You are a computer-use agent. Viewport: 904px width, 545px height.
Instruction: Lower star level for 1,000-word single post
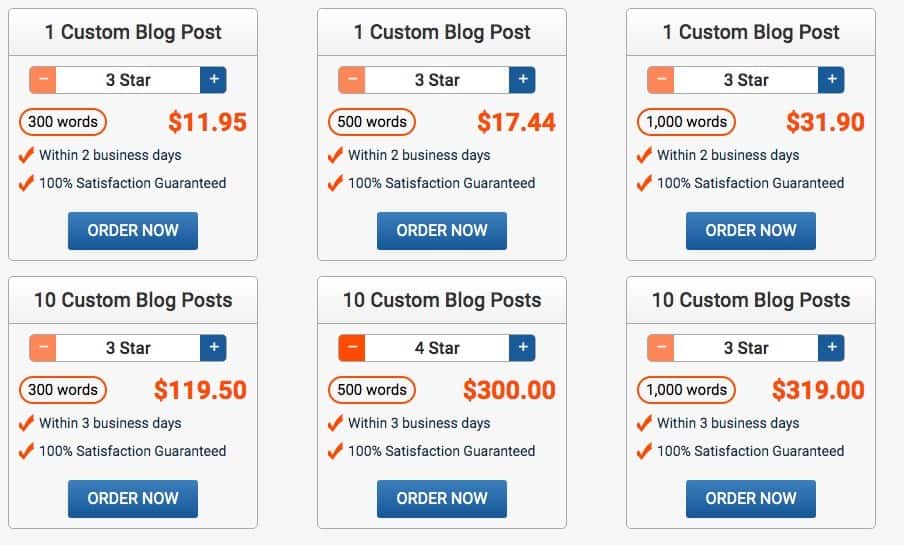click(661, 80)
